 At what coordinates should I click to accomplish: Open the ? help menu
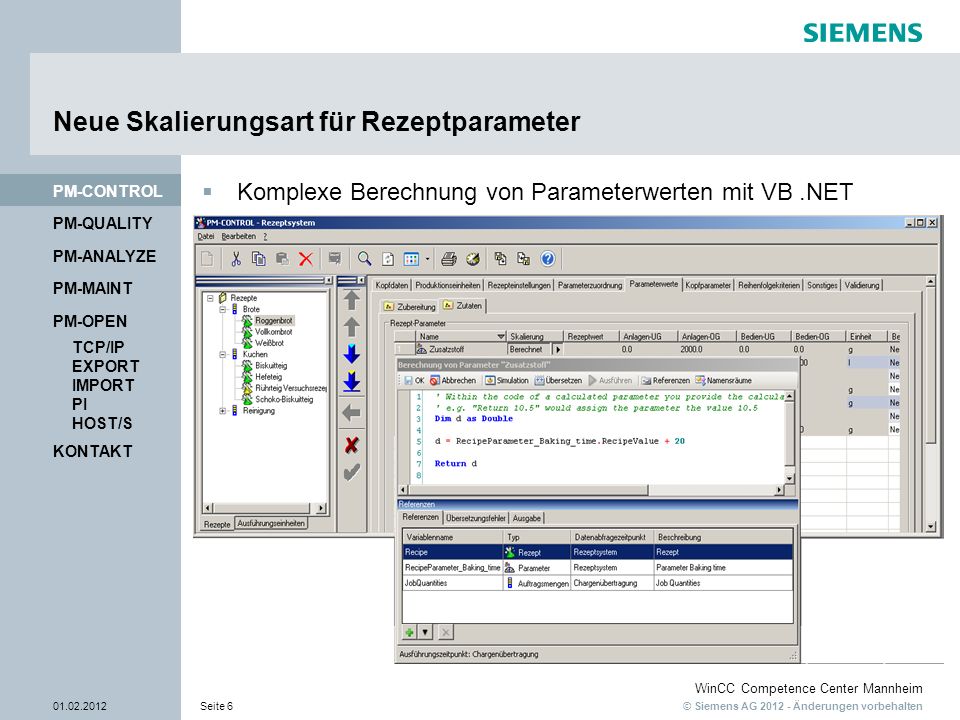coord(265,236)
